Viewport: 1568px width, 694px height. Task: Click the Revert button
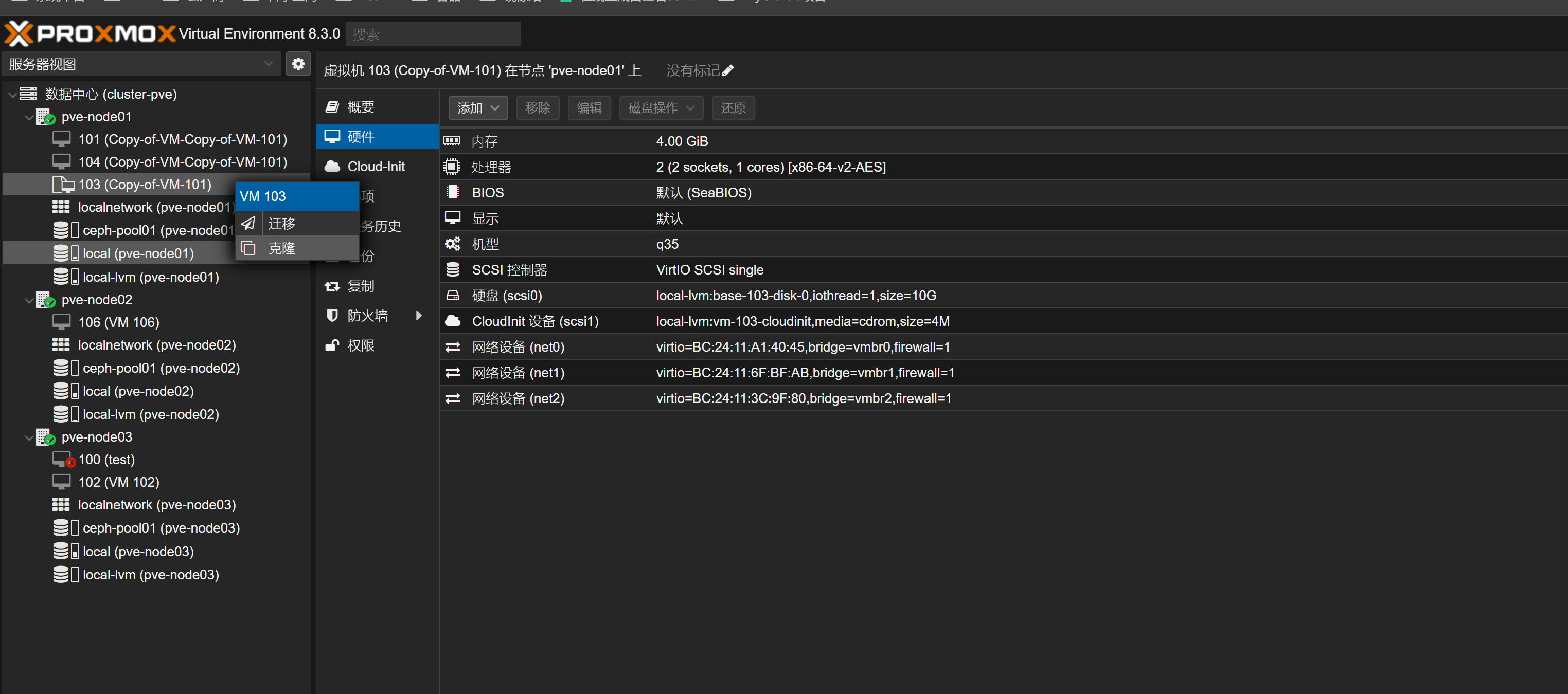734,107
